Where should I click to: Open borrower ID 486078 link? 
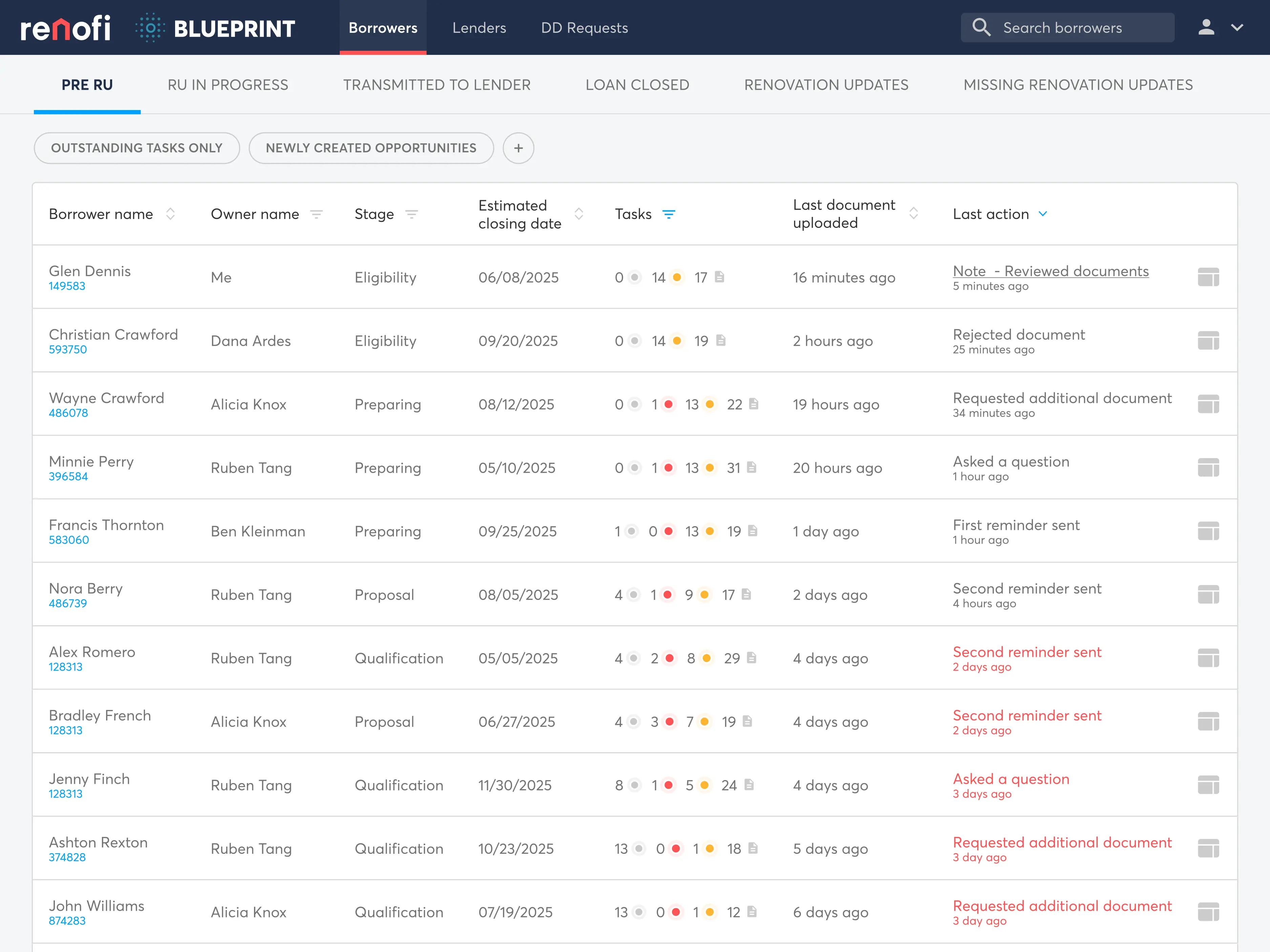coord(68,413)
